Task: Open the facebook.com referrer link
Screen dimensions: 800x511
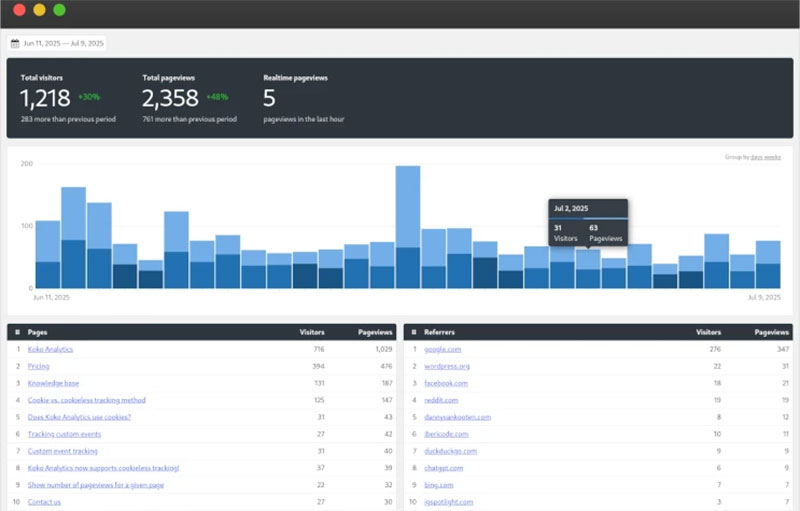Action: click(x=445, y=383)
